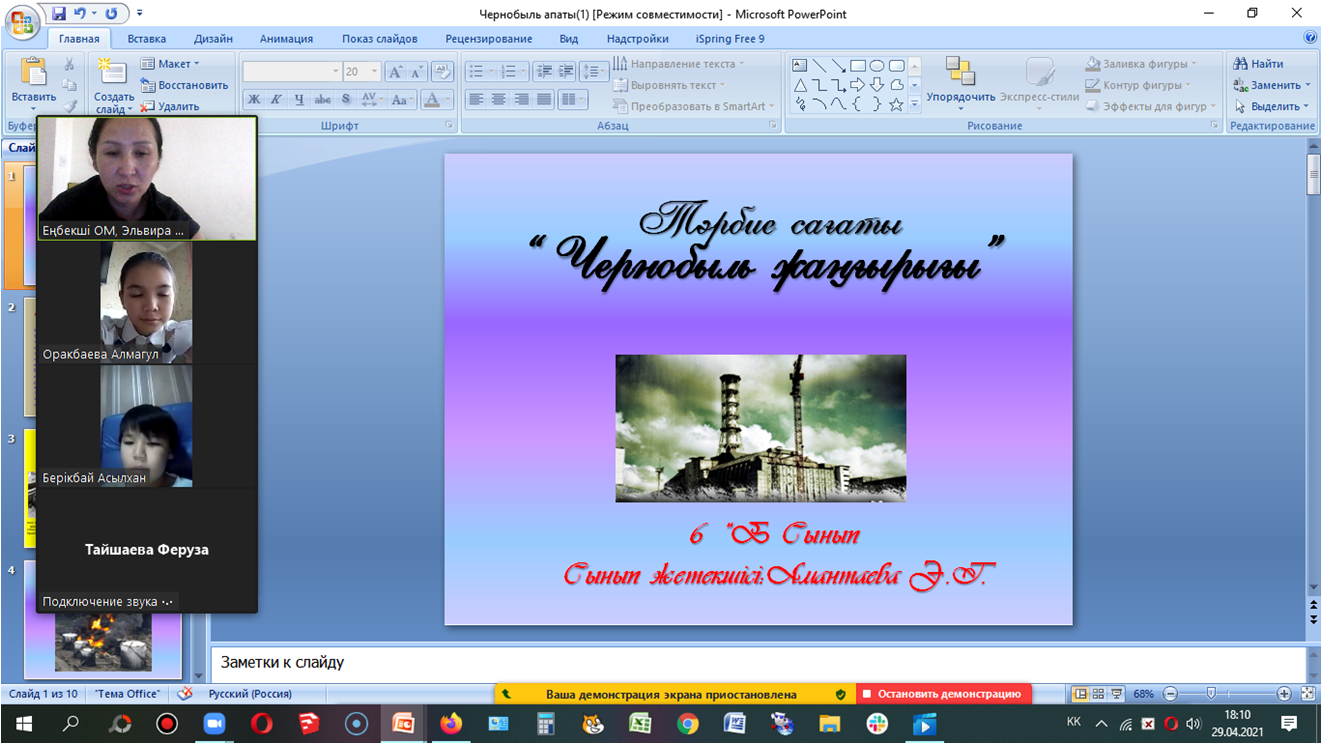Open Zoom from the Windows taskbar
1322x744 pixels.
pyautogui.click(x=214, y=723)
